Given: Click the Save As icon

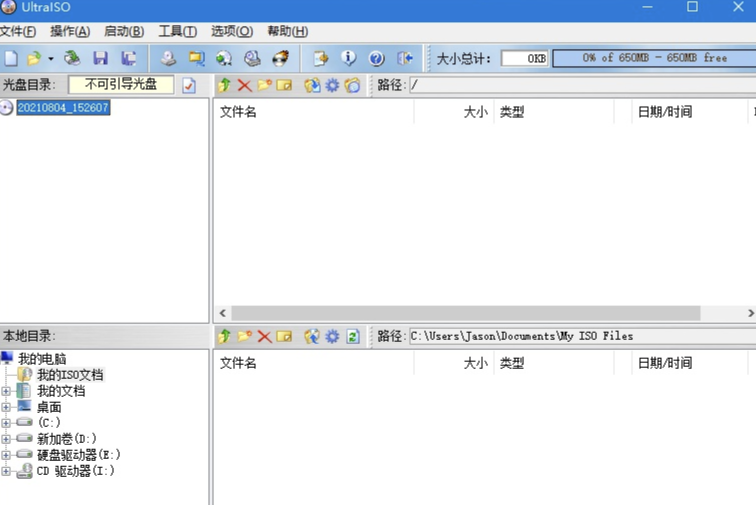Looking at the screenshot, I should (128, 58).
